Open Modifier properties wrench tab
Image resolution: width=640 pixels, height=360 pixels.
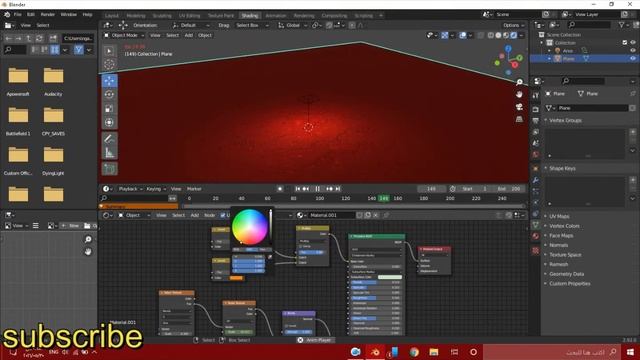[536, 180]
